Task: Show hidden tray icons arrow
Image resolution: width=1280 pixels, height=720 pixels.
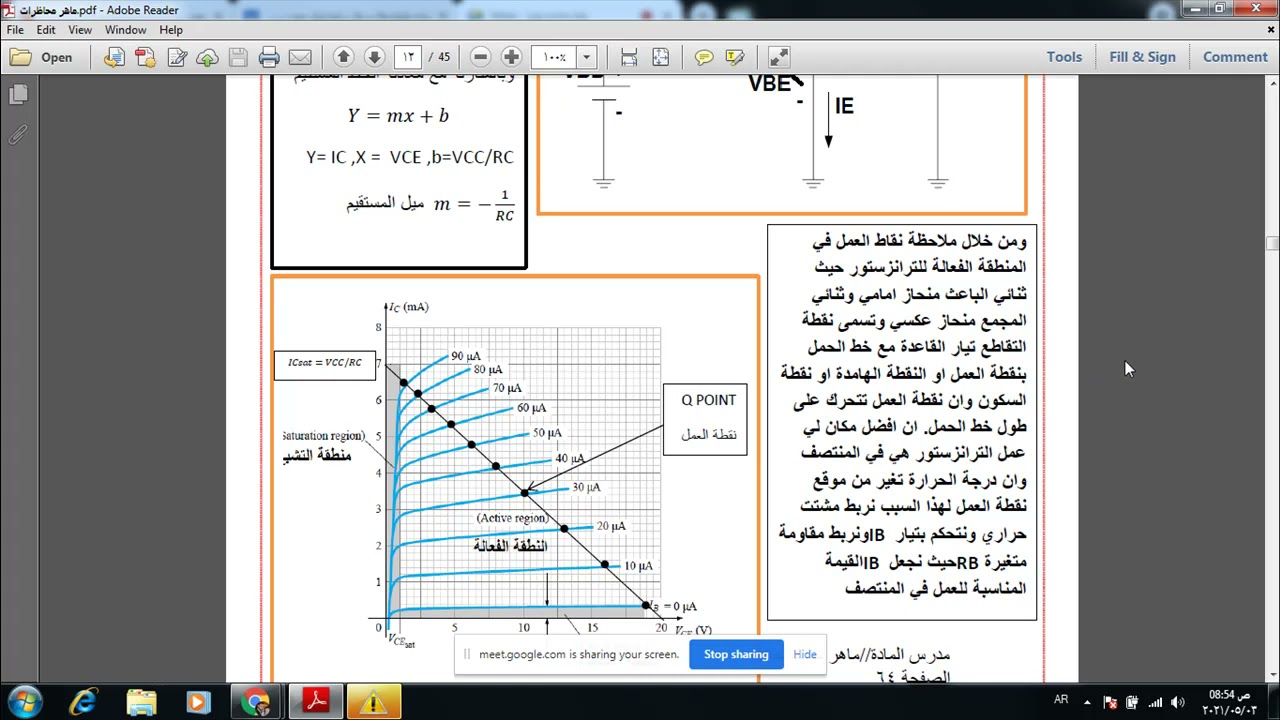Action: (x=1089, y=702)
